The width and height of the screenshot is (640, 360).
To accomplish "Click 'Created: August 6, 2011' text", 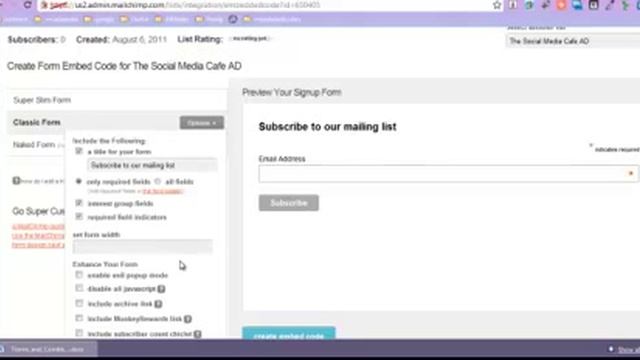I will coord(121,40).
